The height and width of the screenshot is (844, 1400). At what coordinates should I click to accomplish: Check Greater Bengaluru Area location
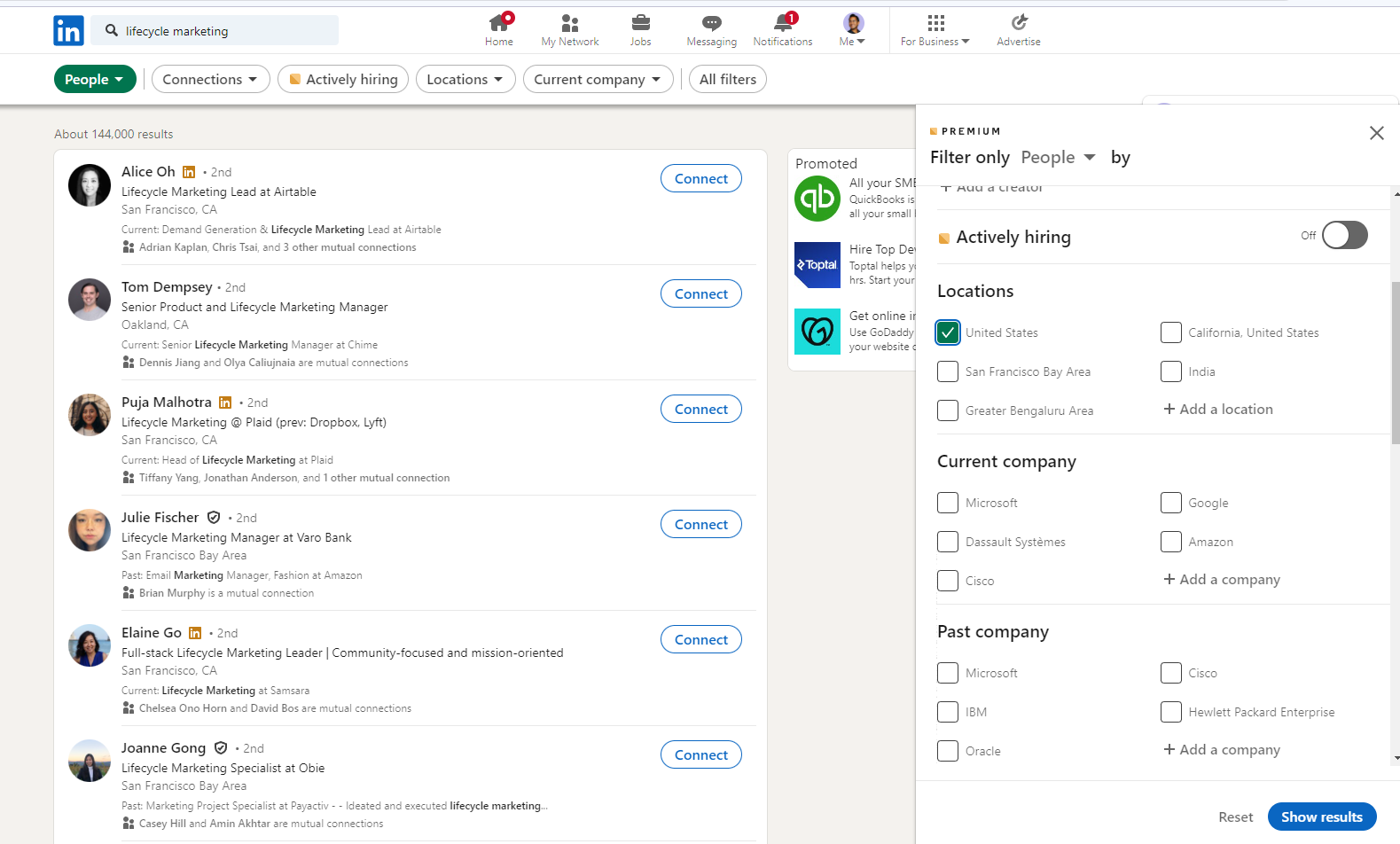(x=948, y=410)
